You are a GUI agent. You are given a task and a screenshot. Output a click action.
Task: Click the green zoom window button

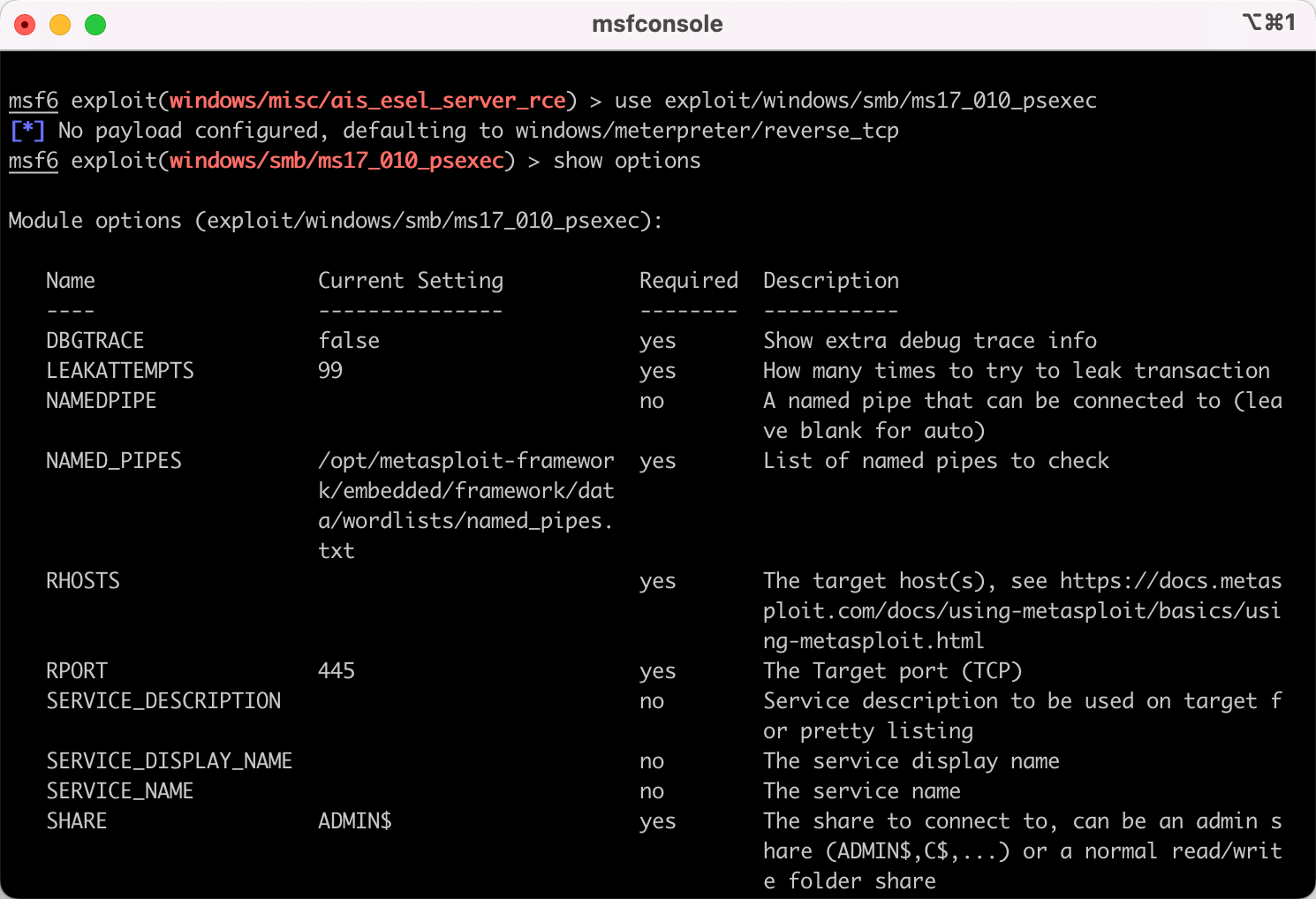[x=95, y=25]
